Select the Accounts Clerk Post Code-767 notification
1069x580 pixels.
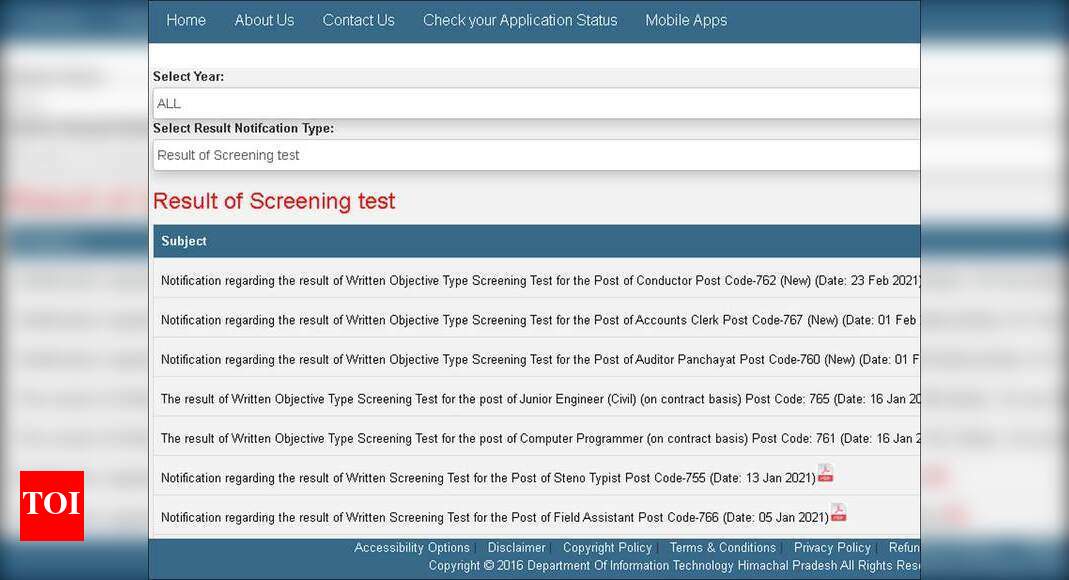click(540, 320)
